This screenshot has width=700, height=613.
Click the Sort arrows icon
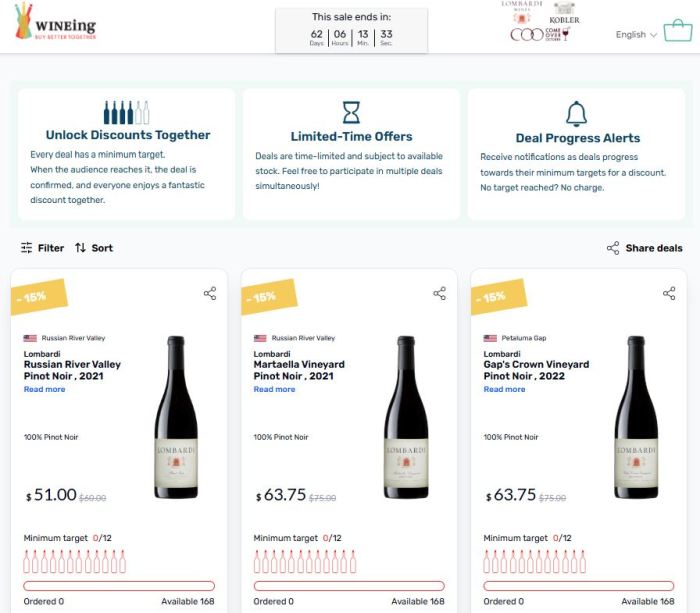pyautogui.click(x=80, y=248)
